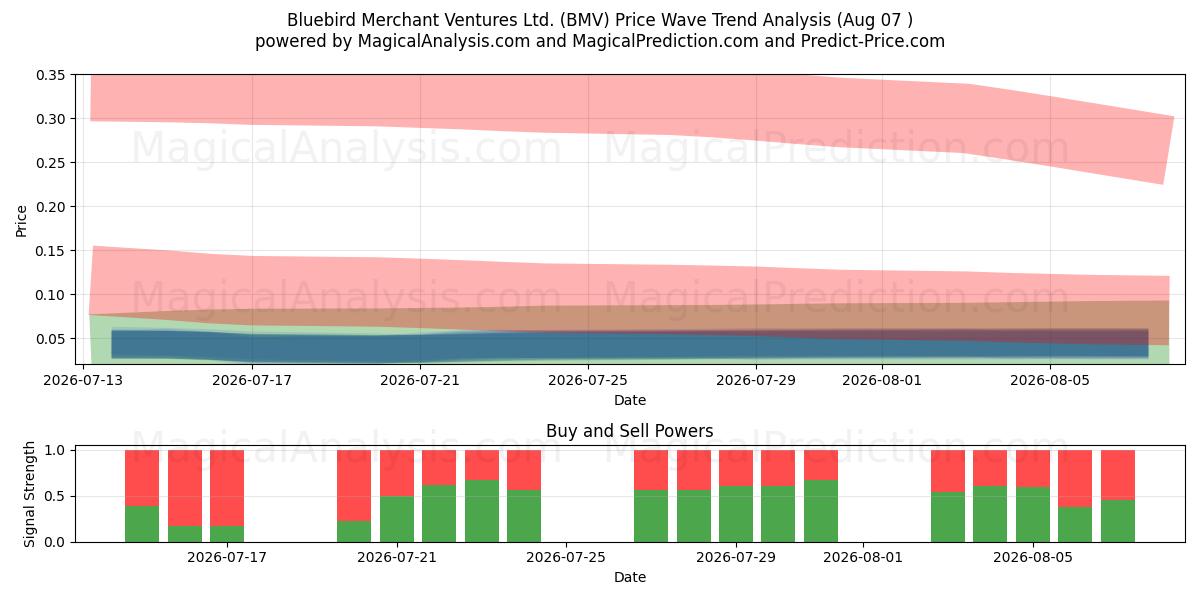Click the signal bar above the 2026-07-17 tick
Viewport: 1200px width, 600px height.
coord(227,496)
